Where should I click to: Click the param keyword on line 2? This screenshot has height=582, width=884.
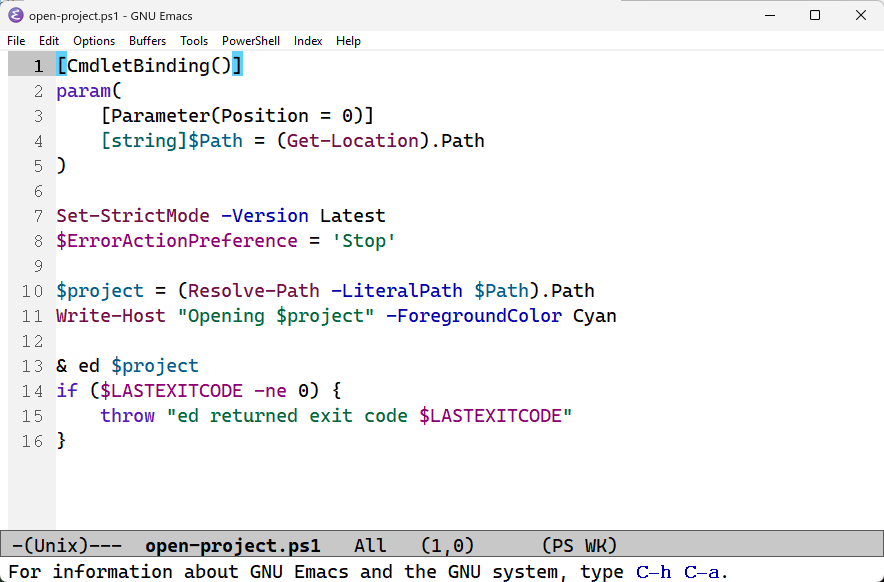tap(83, 91)
